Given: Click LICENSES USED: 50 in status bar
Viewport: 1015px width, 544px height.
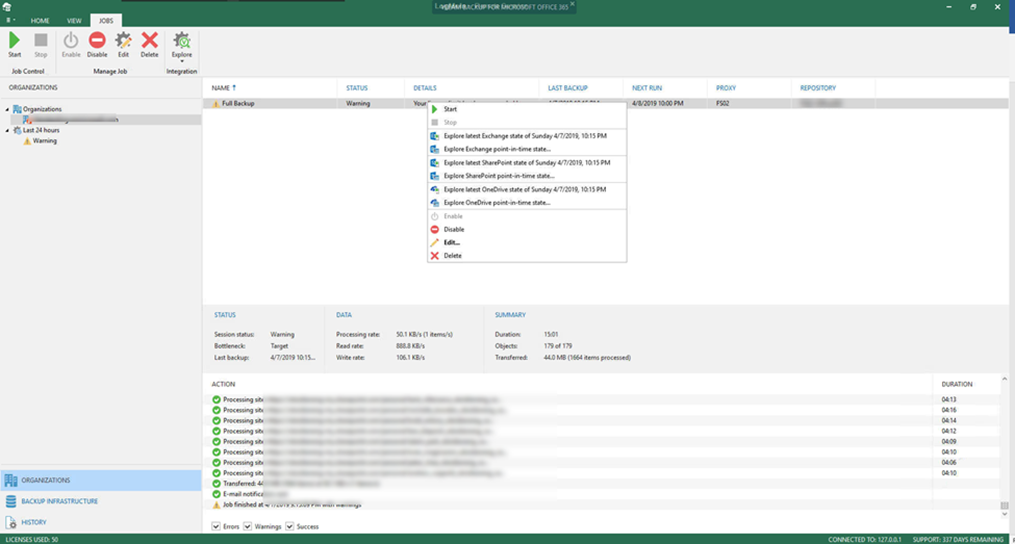Looking at the screenshot, I should (x=32, y=539).
